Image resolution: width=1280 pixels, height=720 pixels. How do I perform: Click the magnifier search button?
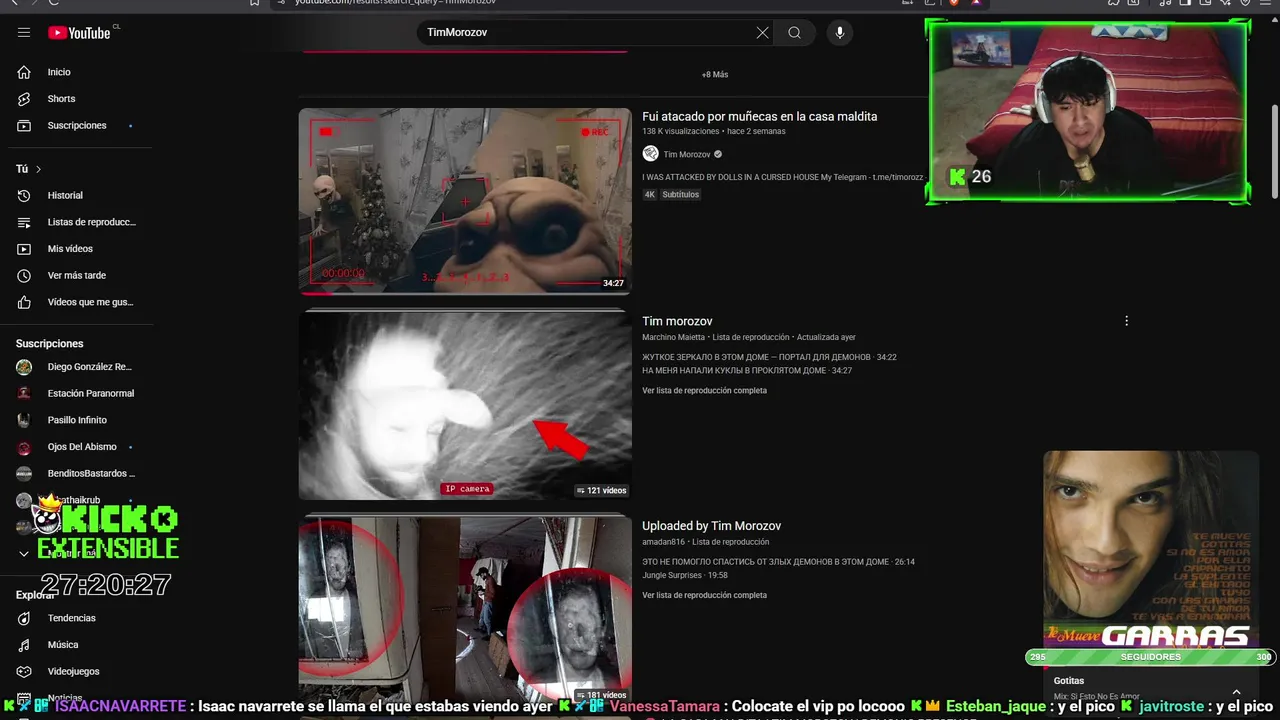pyautogui.click(x=794, y=33)
